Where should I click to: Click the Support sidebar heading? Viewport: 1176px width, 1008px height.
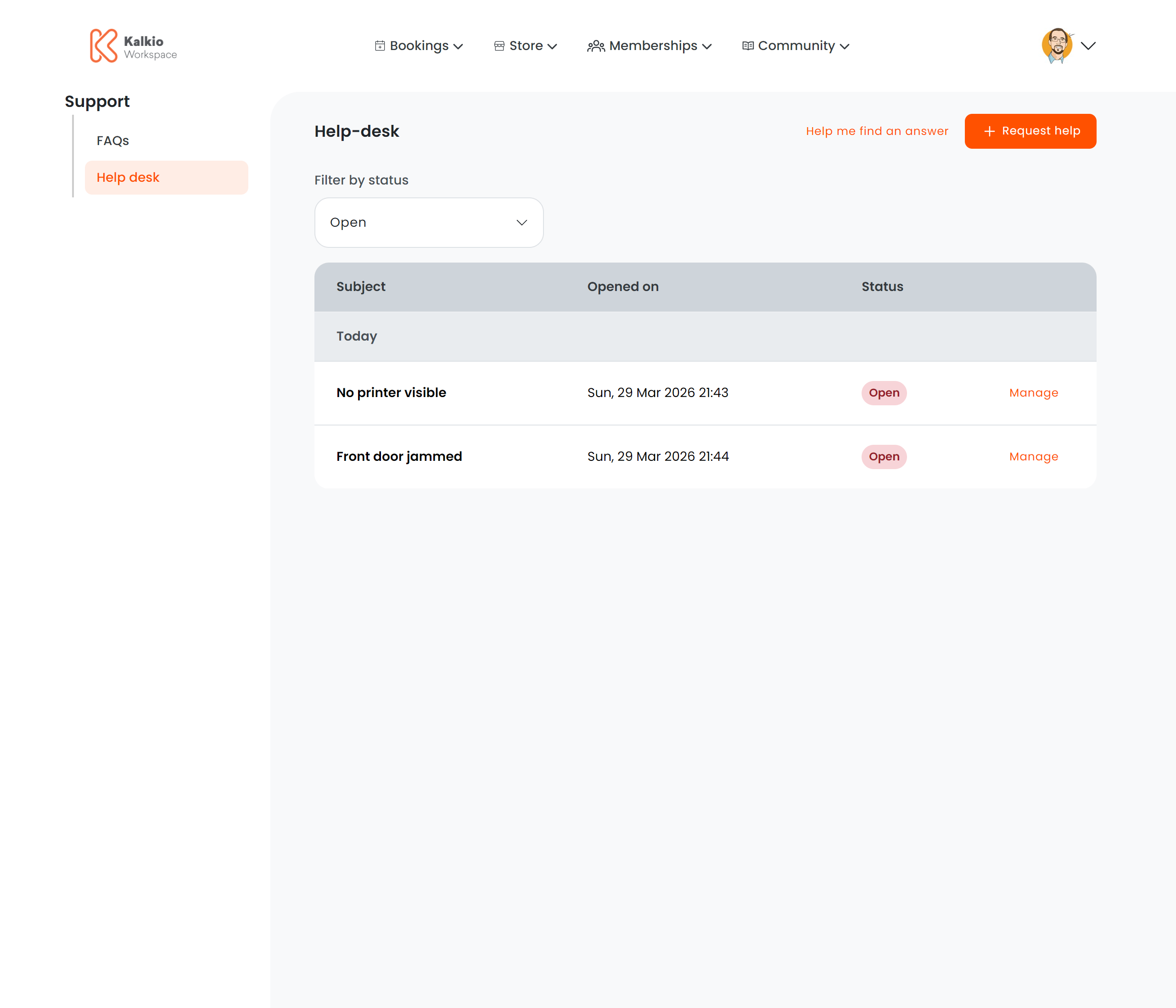[x=97, y=101]
